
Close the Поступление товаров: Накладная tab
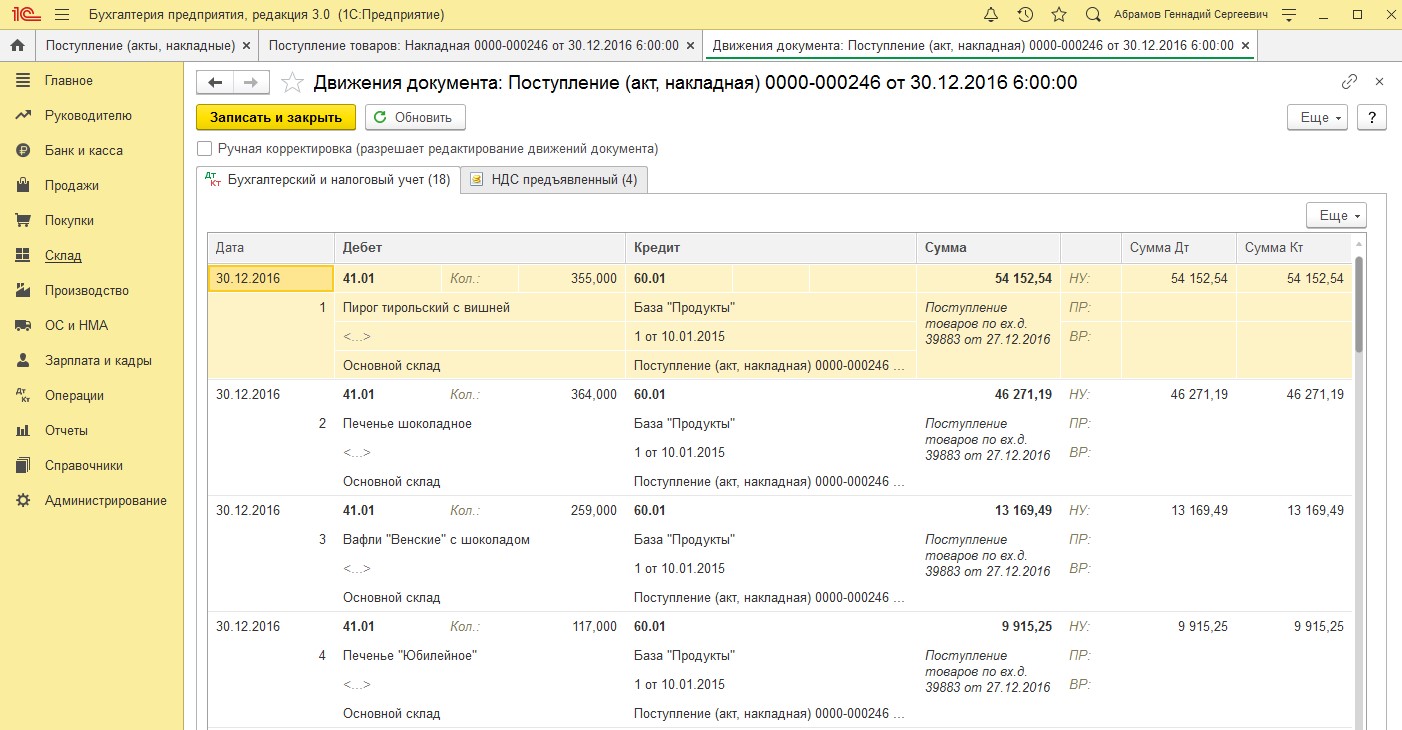pyautogui.click(x=691, y=46)
